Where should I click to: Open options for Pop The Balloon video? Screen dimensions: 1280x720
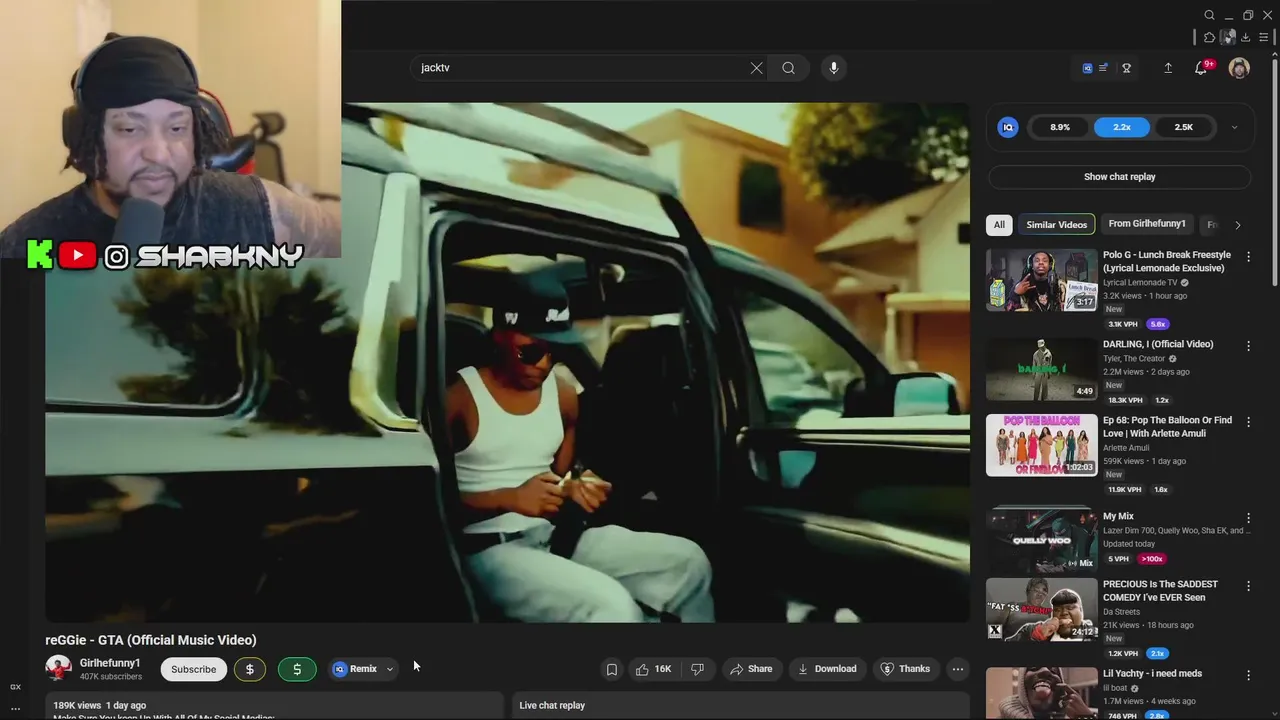[1248, 422]
